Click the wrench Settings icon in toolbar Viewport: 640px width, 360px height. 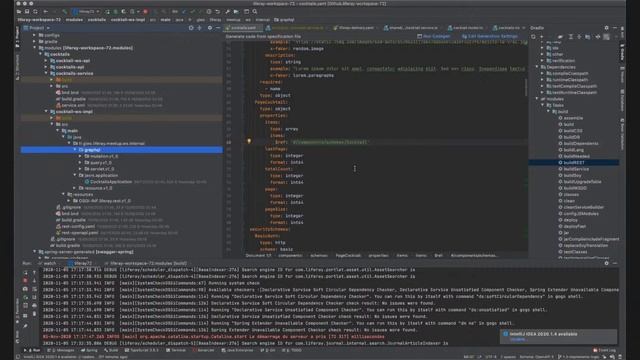227,11
